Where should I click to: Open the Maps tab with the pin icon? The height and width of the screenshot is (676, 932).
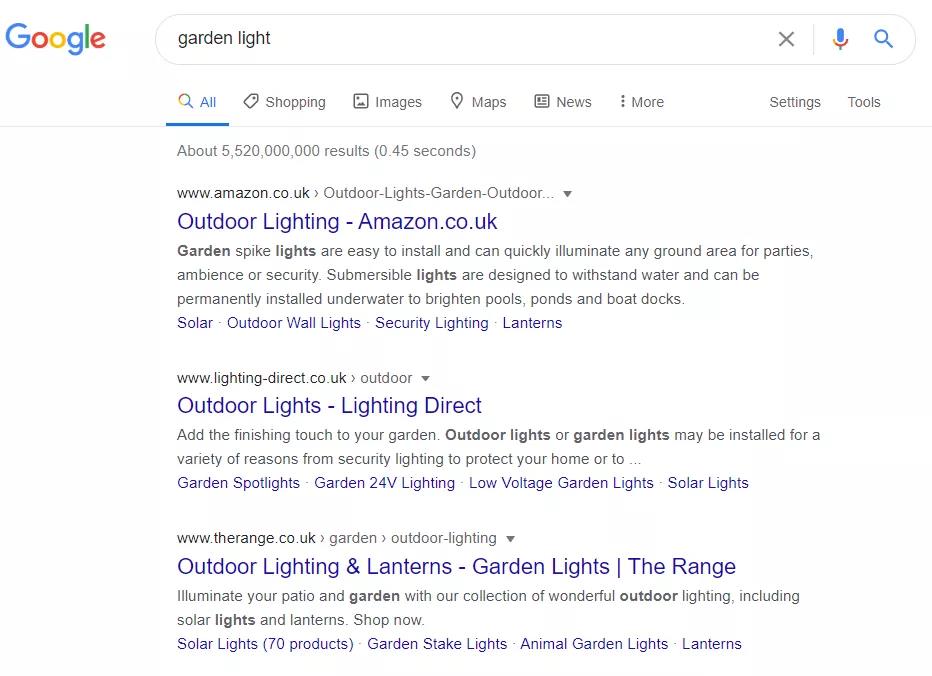(478, 102)
